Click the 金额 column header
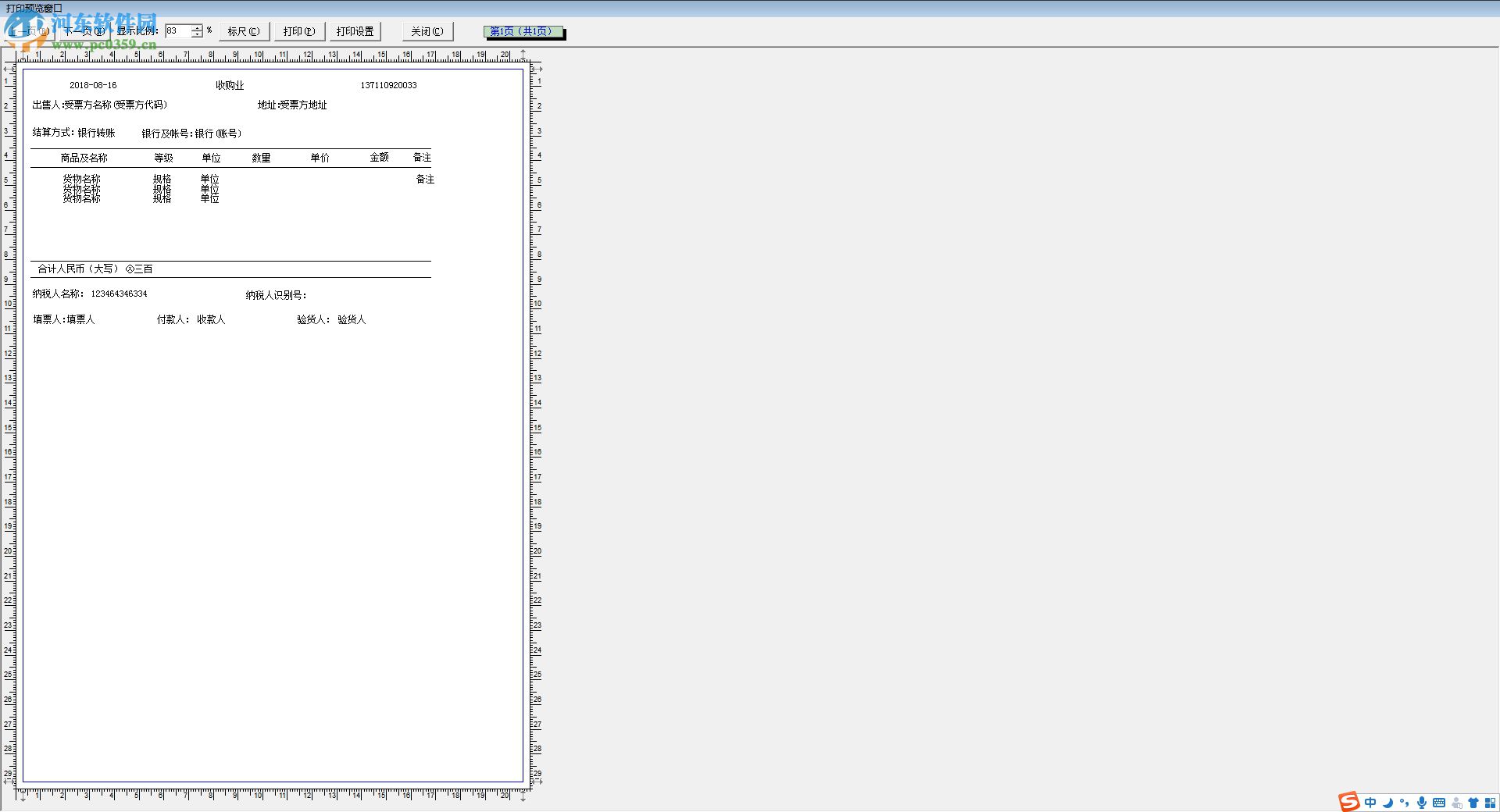The height and width of the screenshot is (812, 1500). click(x=379, y=157)
